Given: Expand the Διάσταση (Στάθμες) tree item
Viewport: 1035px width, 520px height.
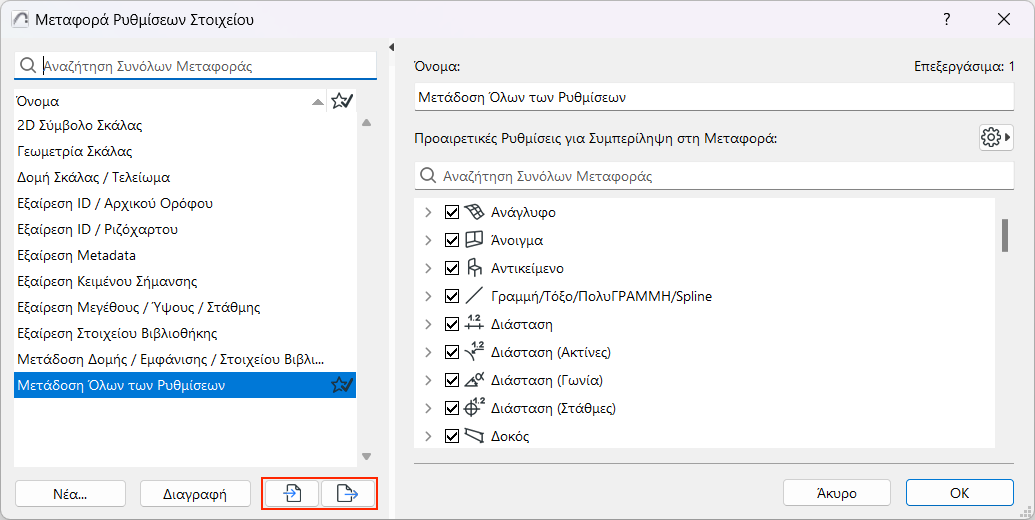Looking at the screenshot, I should 428,408.
